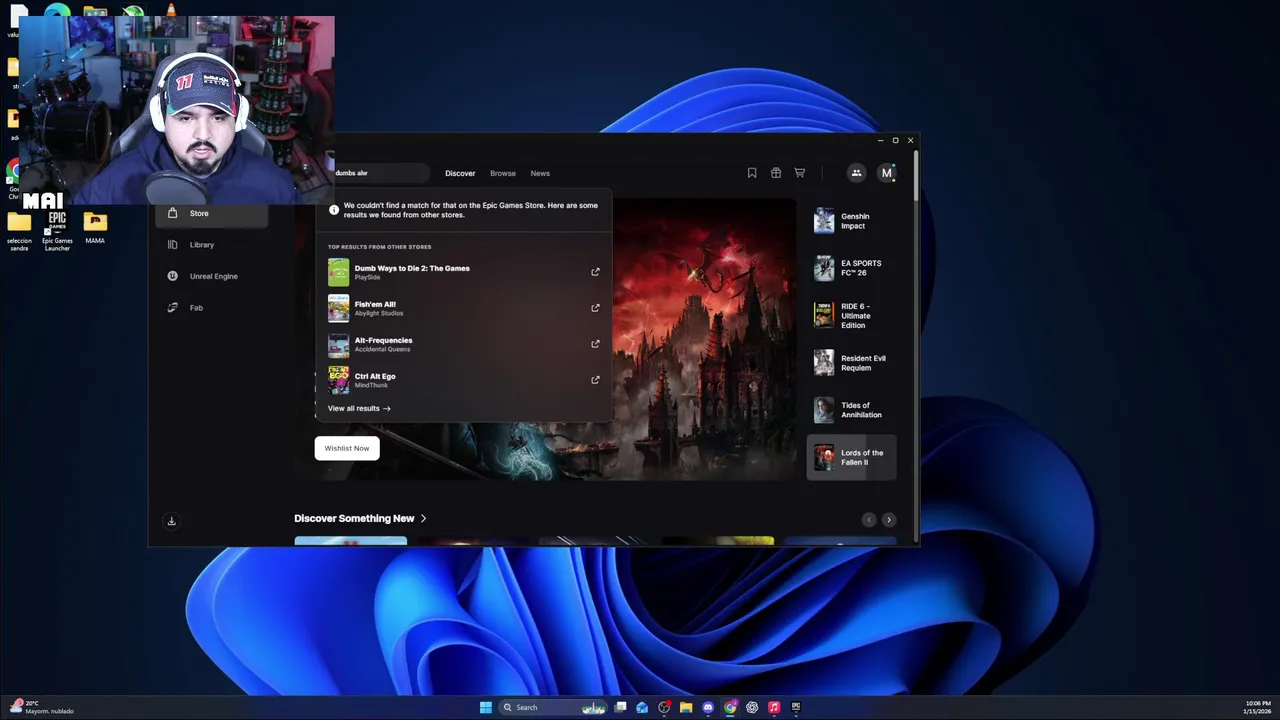Open Windows Start menu on taskbar
This screenshot has height=720, width=1280.
click(x=486, y=707)
